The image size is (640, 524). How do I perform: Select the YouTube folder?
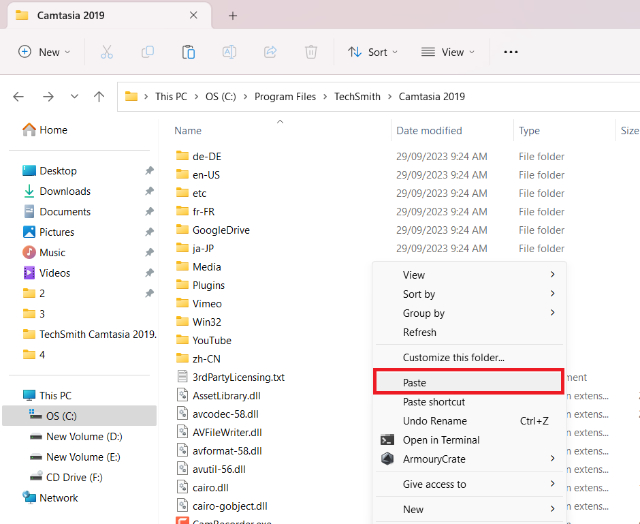[204, 340]
